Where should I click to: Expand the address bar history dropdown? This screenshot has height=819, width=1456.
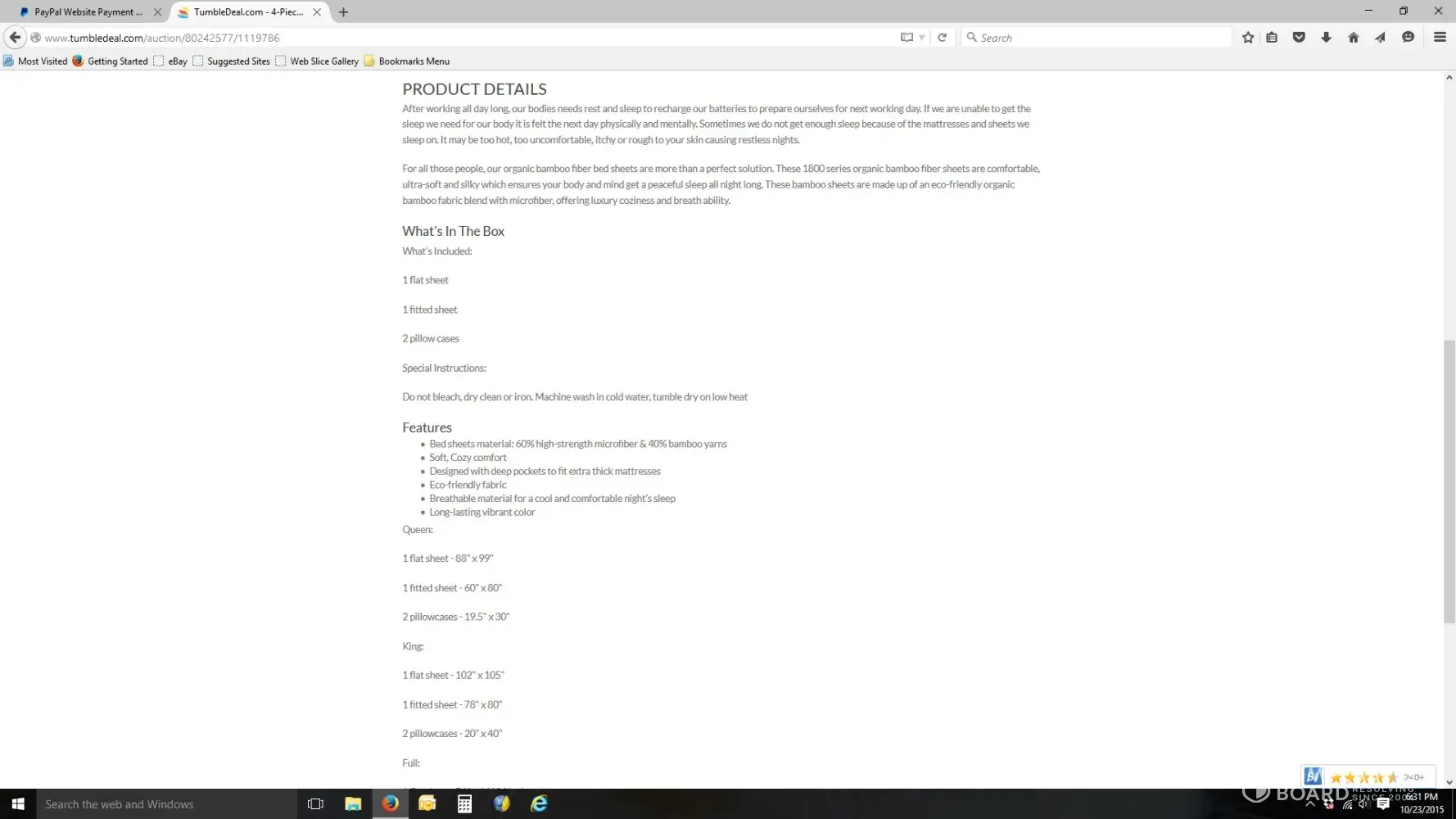click(922, 38)
